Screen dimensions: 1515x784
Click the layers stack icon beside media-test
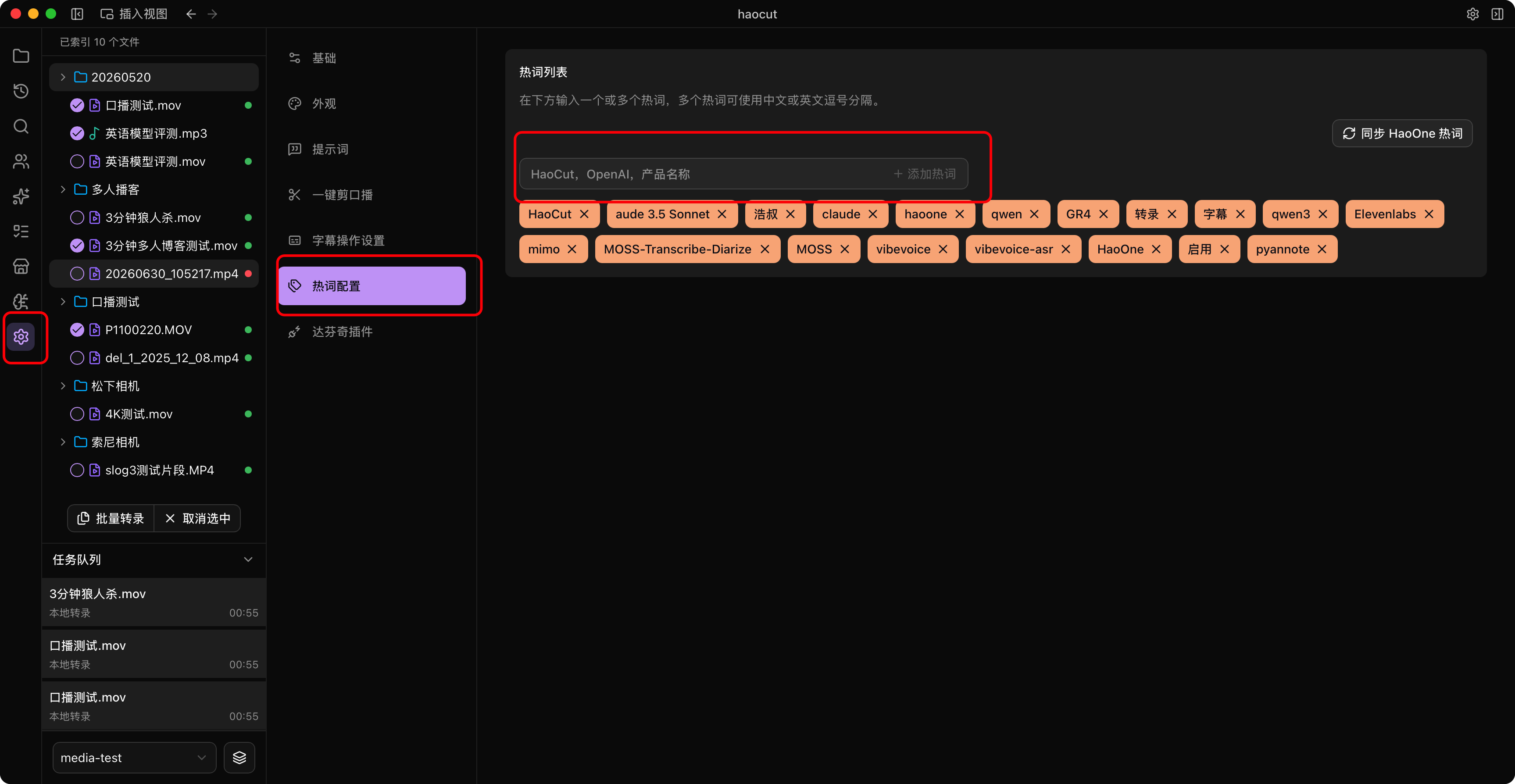(x=239, y=758)
